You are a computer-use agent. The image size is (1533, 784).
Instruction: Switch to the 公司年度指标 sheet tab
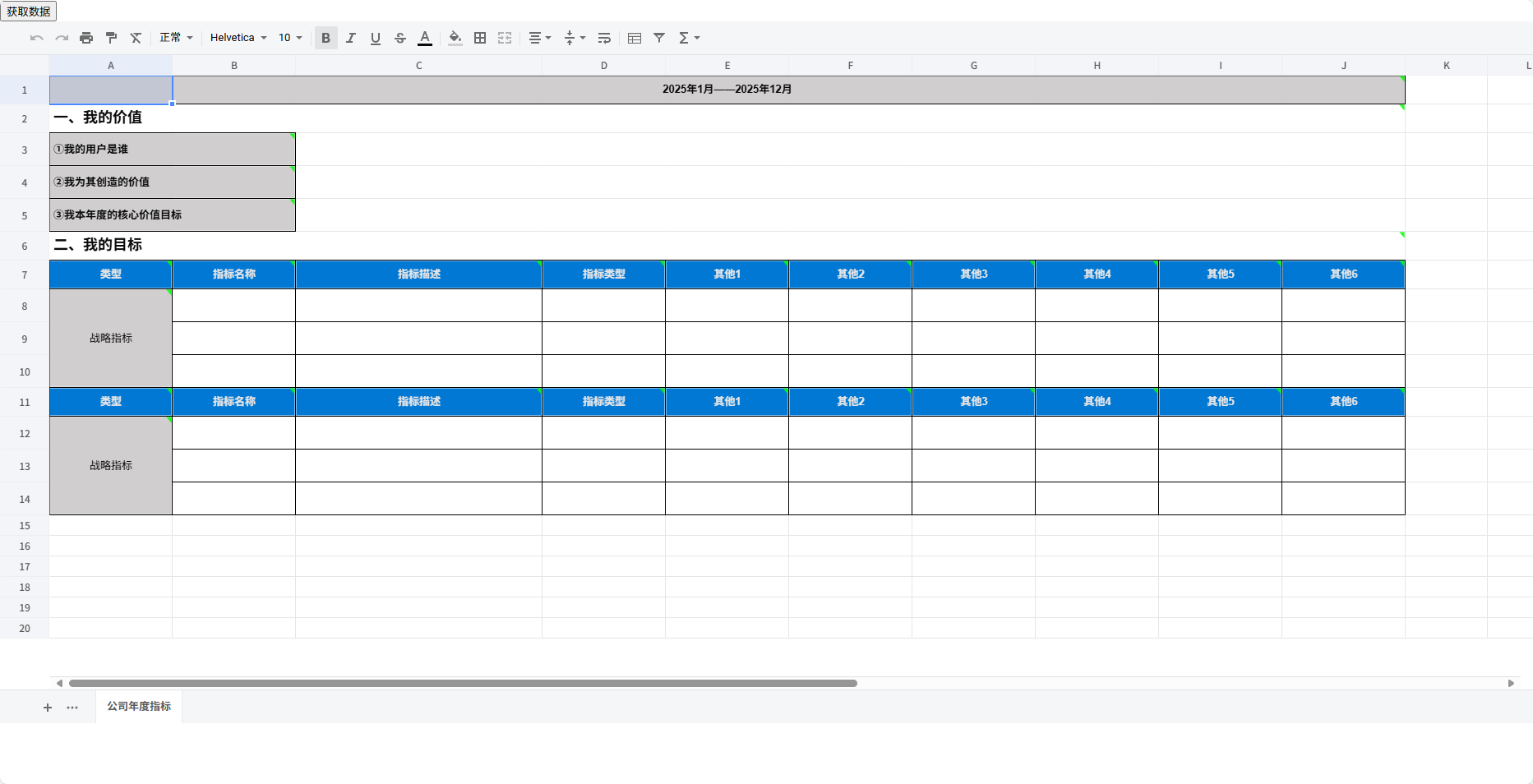point(138,707)
